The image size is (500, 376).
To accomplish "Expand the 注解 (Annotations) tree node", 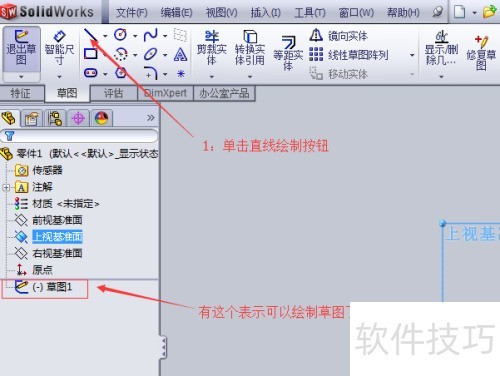I will pyautogui.click(x=6, y=187).
